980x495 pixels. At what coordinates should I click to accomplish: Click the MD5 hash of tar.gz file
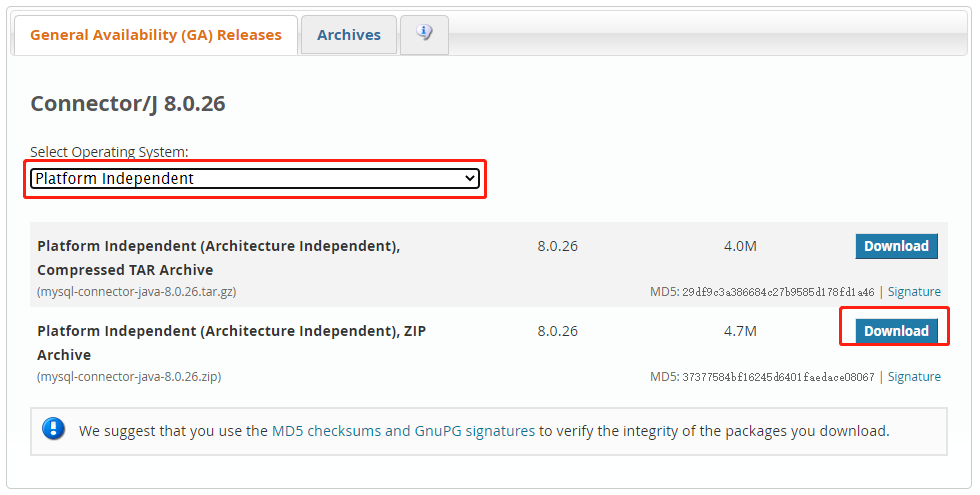778,292
